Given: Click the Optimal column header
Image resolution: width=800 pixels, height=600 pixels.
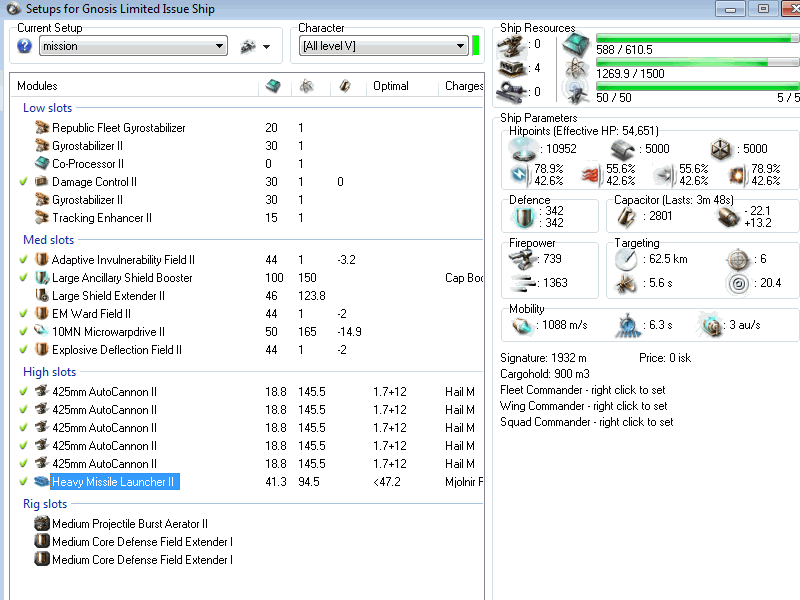Looking at the screenshot, I should (x=391, y=86).
